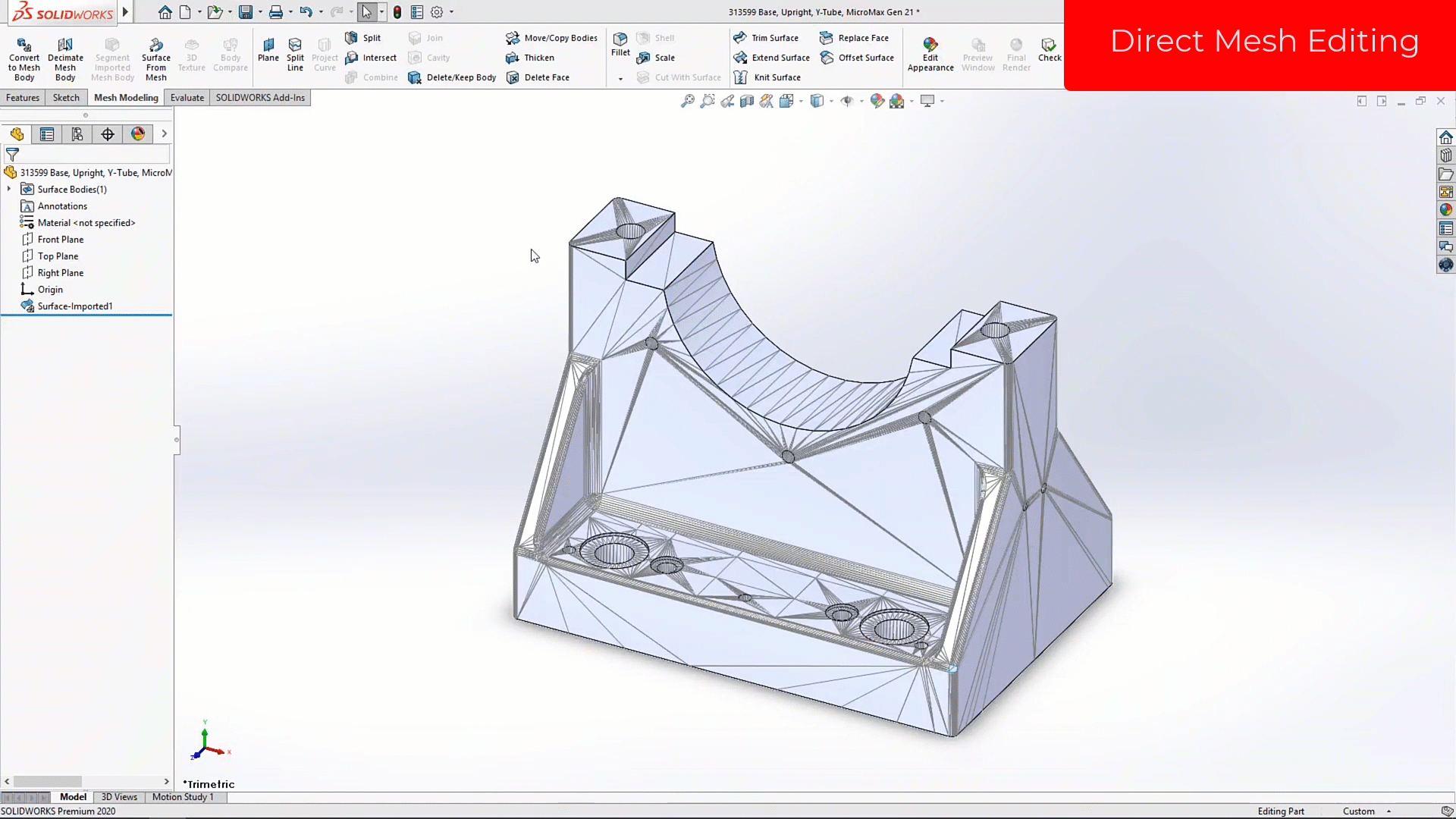The height and width of the screenshot is (819, 1456).
Task: Select Right Plane in the tree
Action: (52, 273)
